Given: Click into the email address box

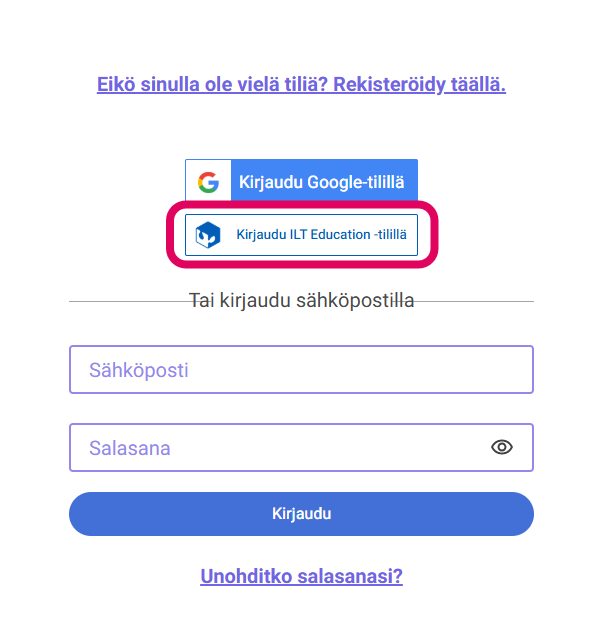Looking at the screenshot, I should coord(301,370).
